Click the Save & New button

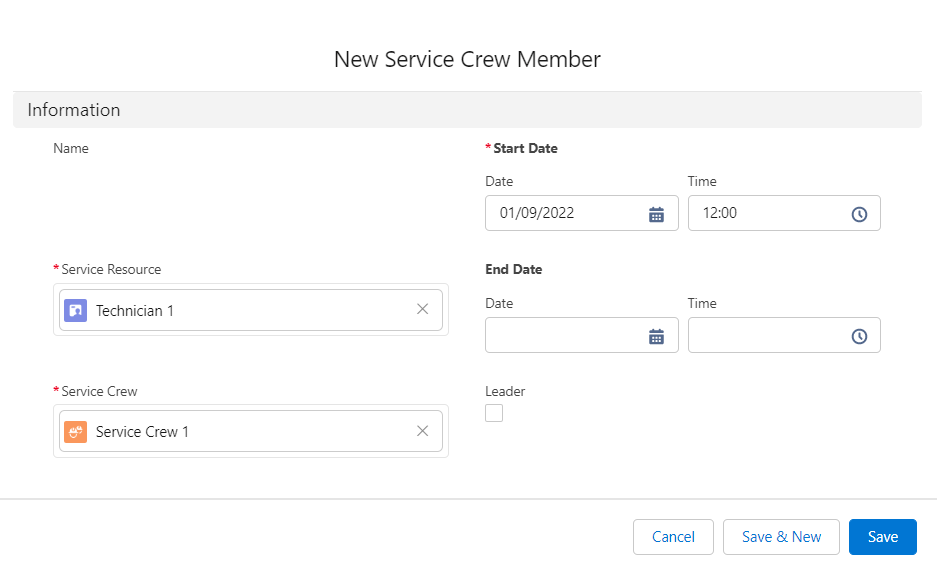[781, 537]
